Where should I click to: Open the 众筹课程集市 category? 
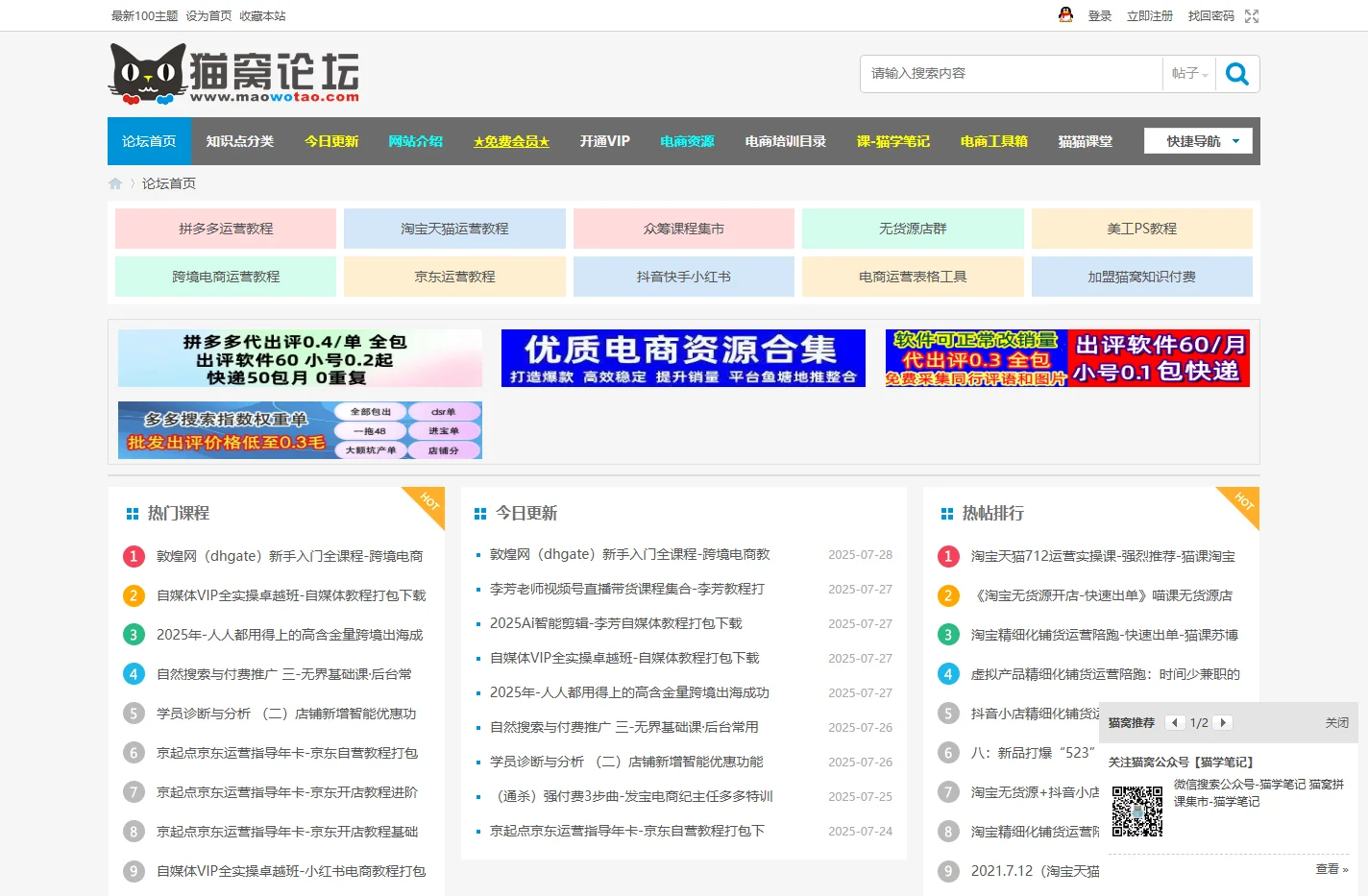coord(684,229)
